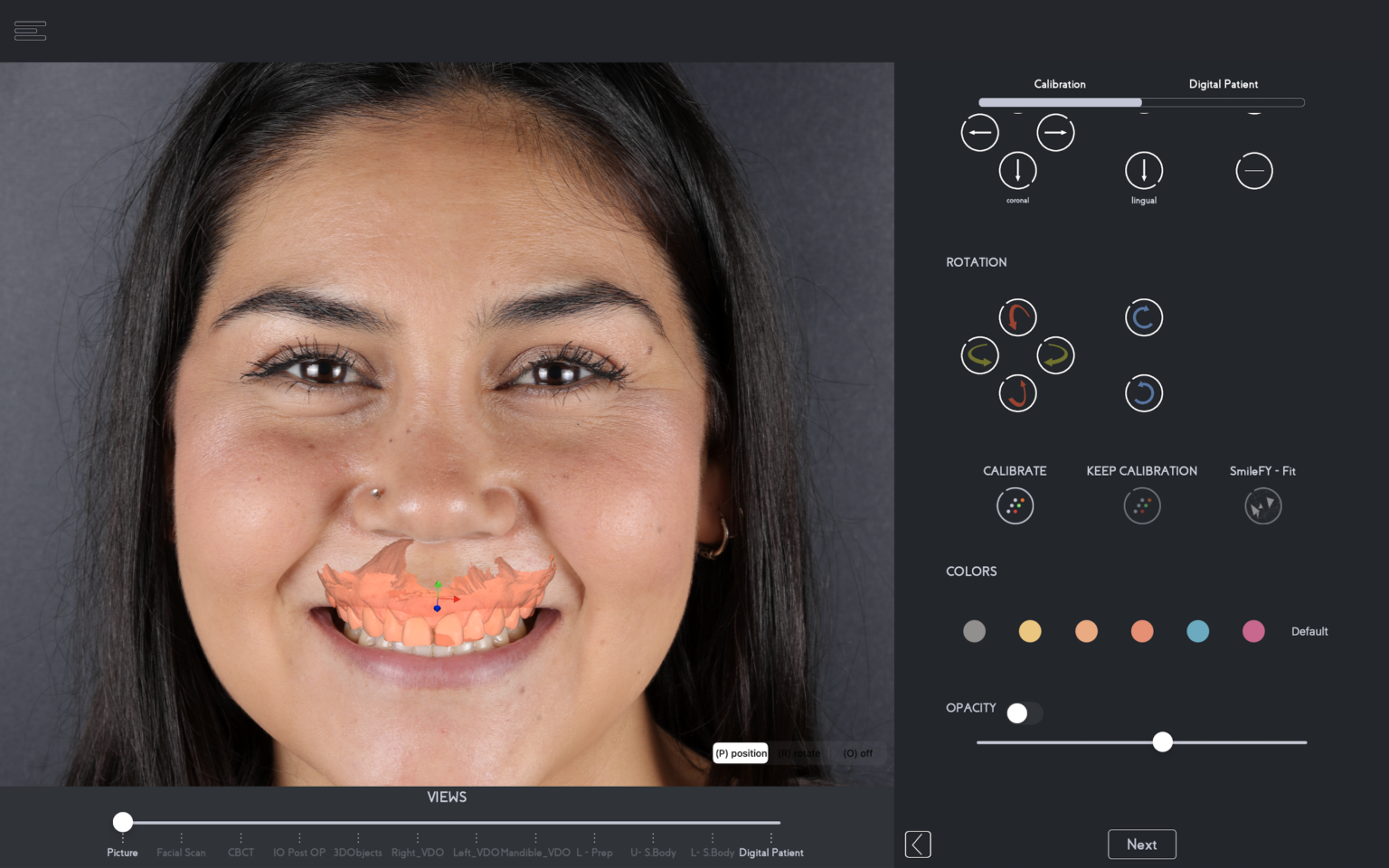Turn gizmo off with (O) off
The width and height of the screenshot is (1389, 868).
(856, 753)
